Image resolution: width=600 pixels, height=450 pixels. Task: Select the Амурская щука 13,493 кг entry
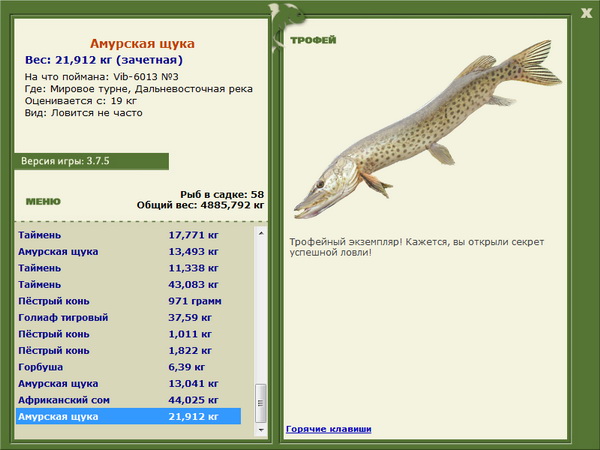[x=129, y=251]
